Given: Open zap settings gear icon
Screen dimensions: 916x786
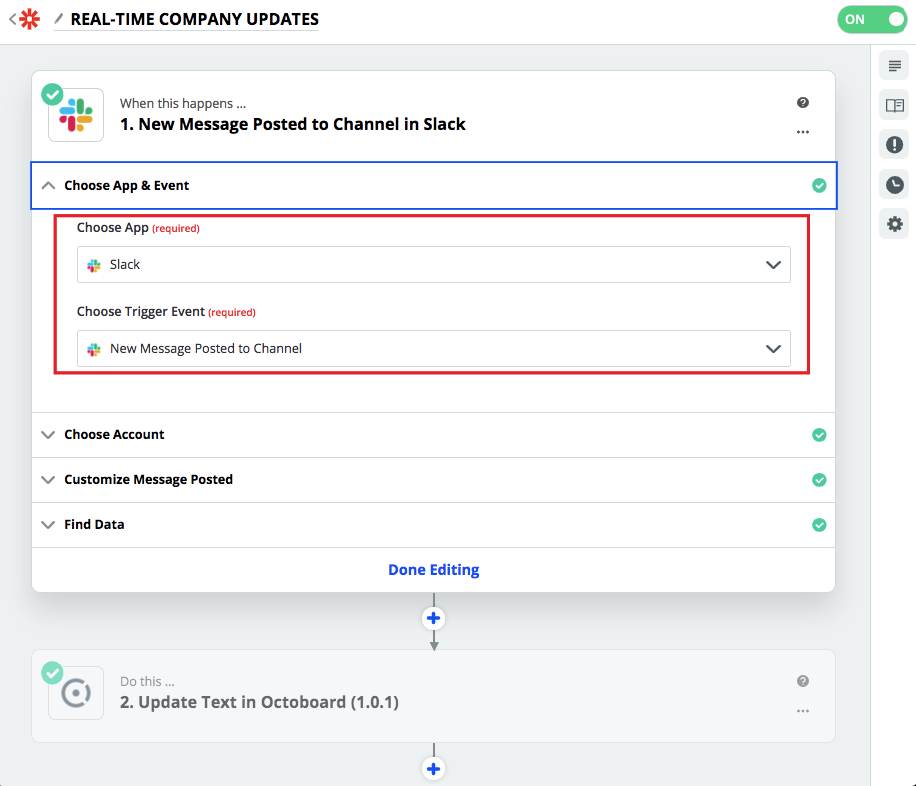Looking at the screenshot, I should click(894, 224).
